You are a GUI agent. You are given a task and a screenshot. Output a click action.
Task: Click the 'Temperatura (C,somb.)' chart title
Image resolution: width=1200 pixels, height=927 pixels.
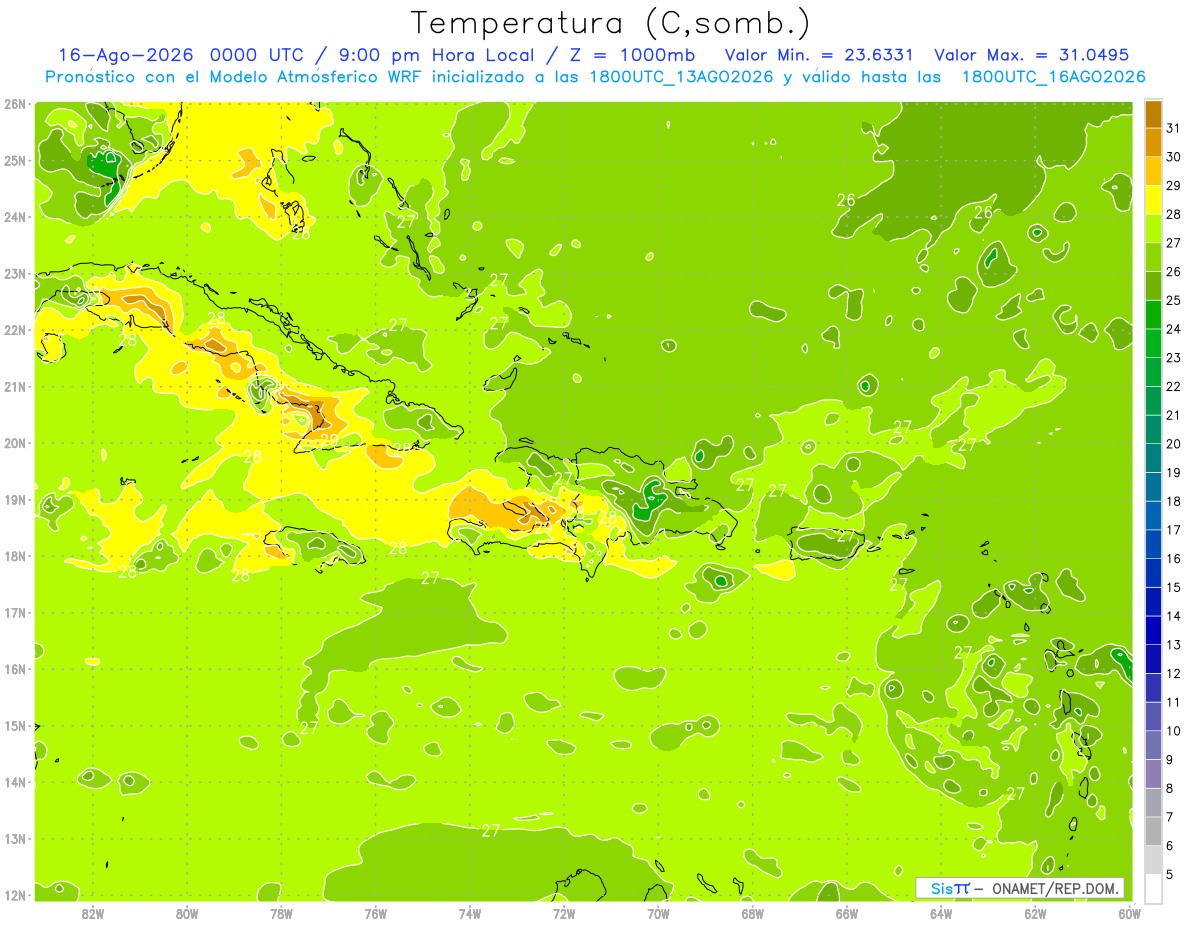point(610,23)
